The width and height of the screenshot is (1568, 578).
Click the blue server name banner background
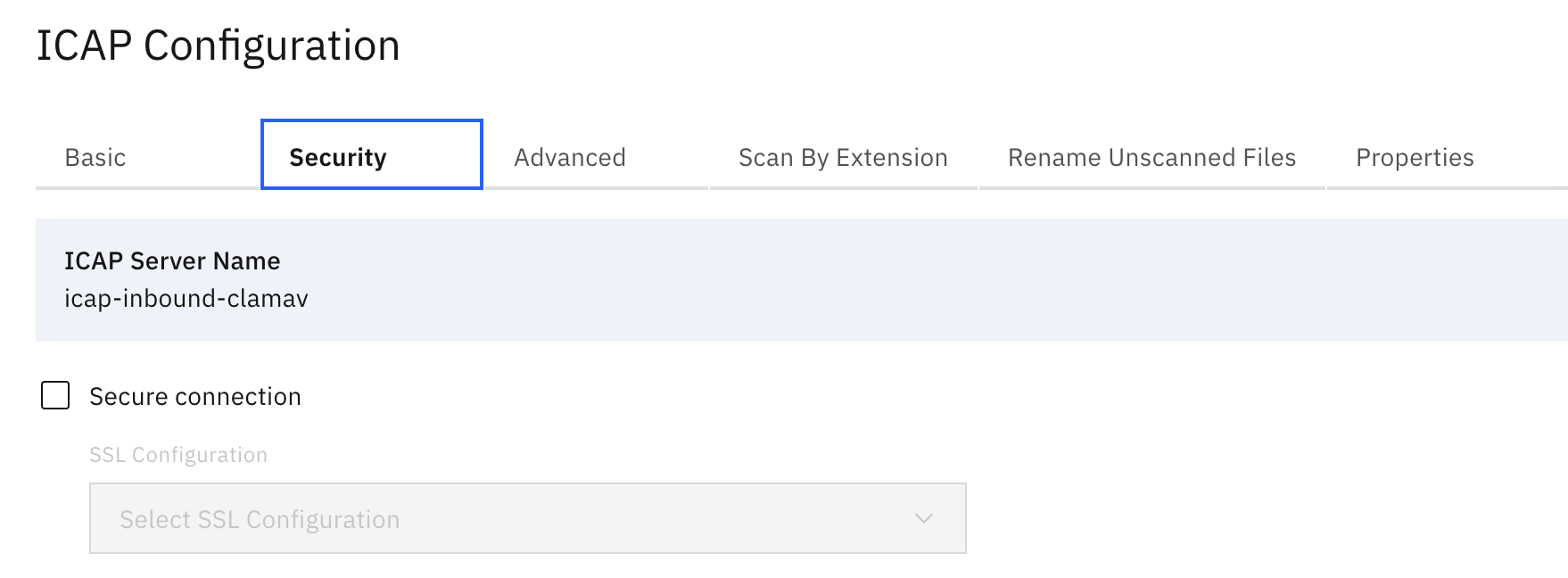pyautogui.click(x=892, y=280)
